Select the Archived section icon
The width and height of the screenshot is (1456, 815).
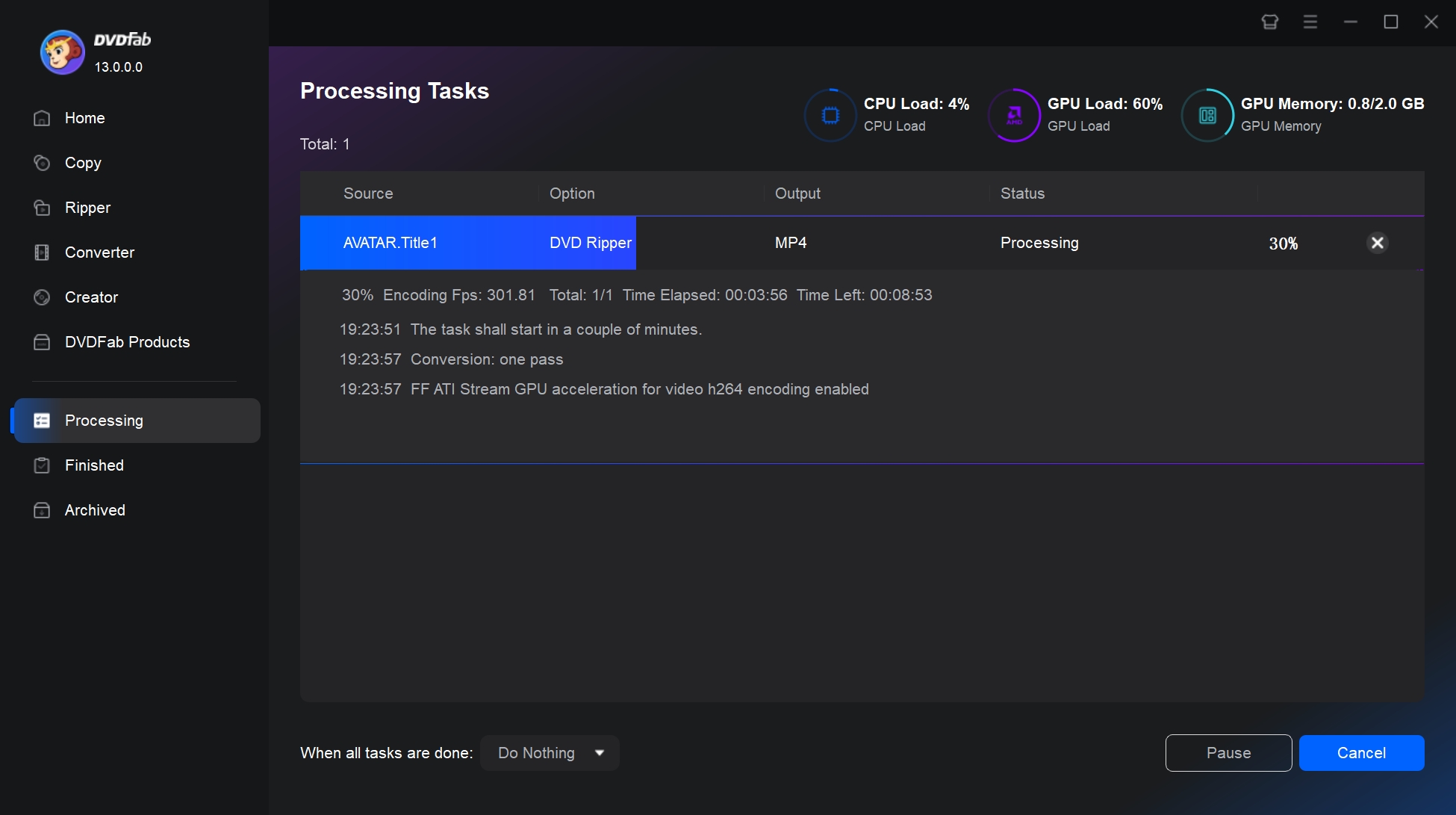coord(40,510)
